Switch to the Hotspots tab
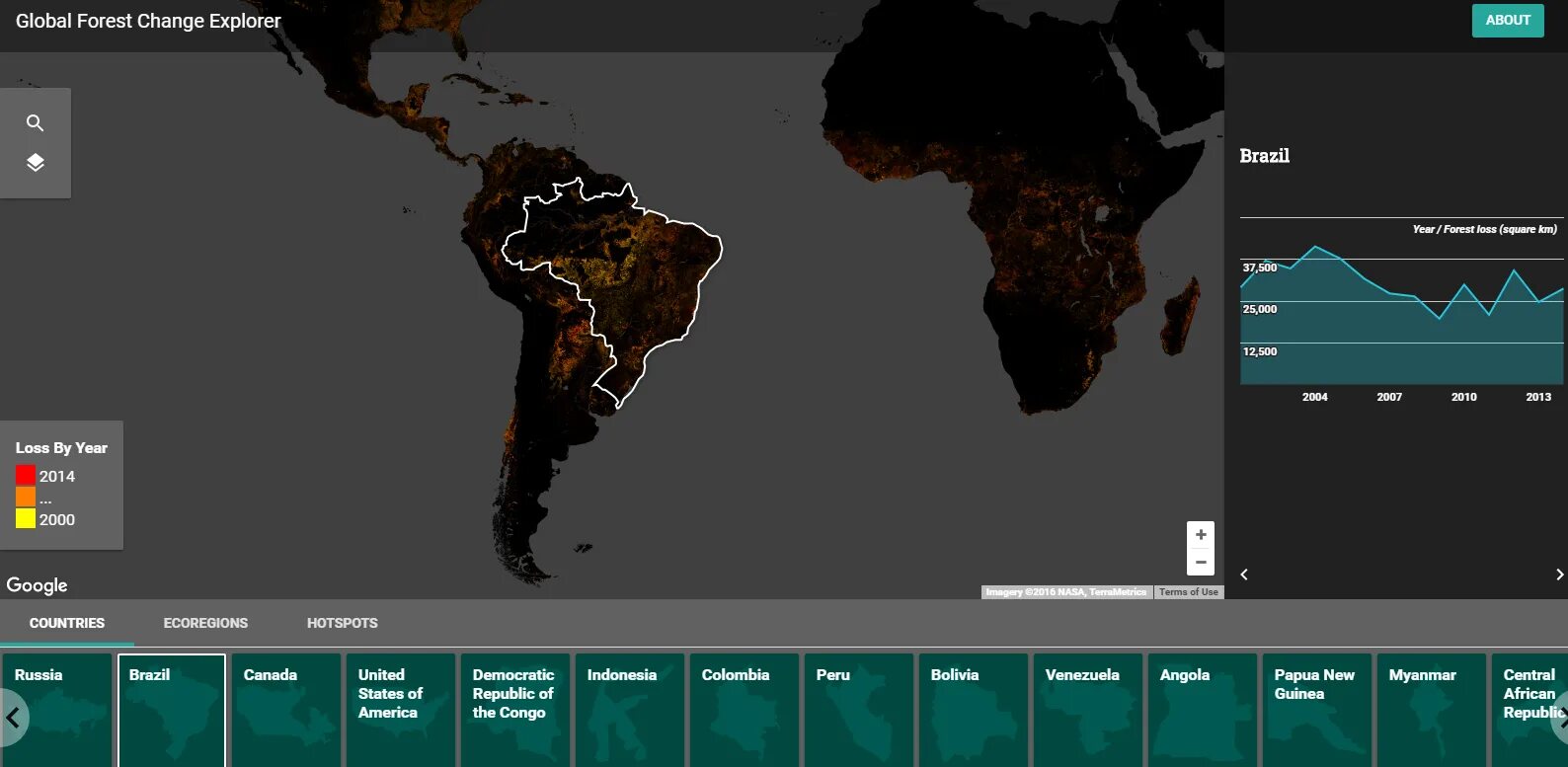 343,623
